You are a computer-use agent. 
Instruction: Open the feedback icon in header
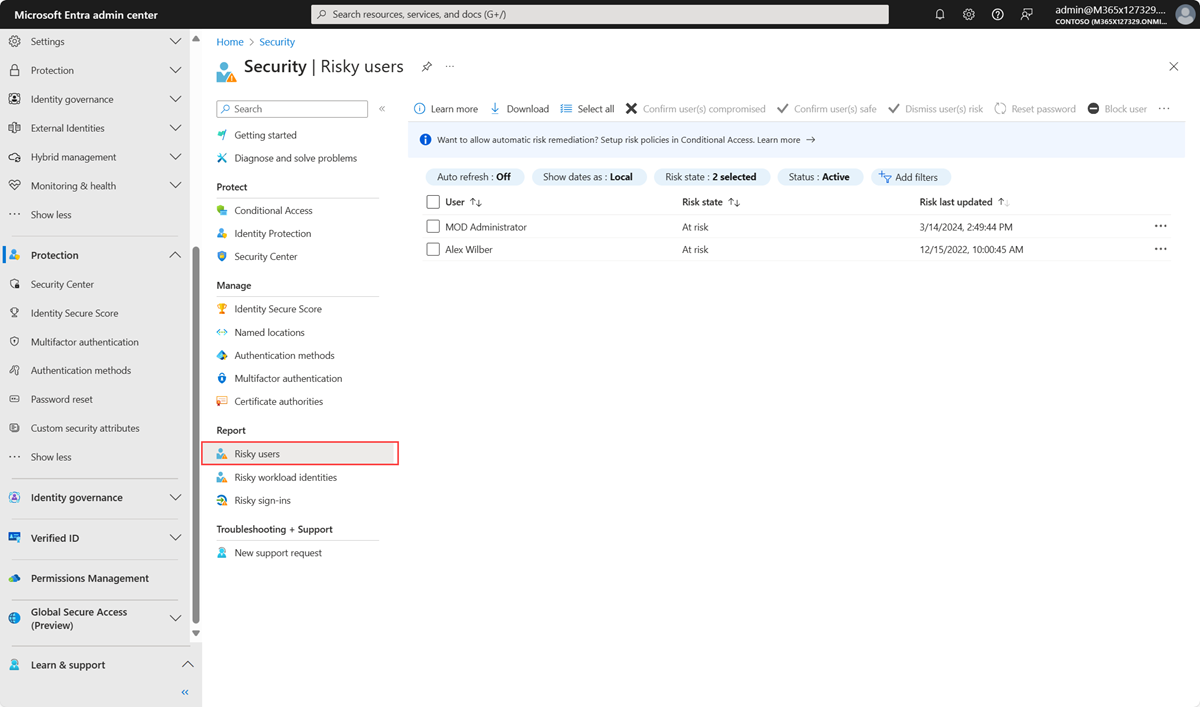(1027, 14)
